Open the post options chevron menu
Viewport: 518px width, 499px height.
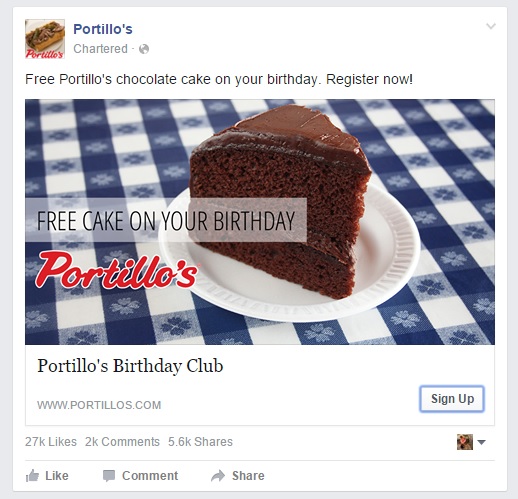pyautogui.click(x=491, y=26)
